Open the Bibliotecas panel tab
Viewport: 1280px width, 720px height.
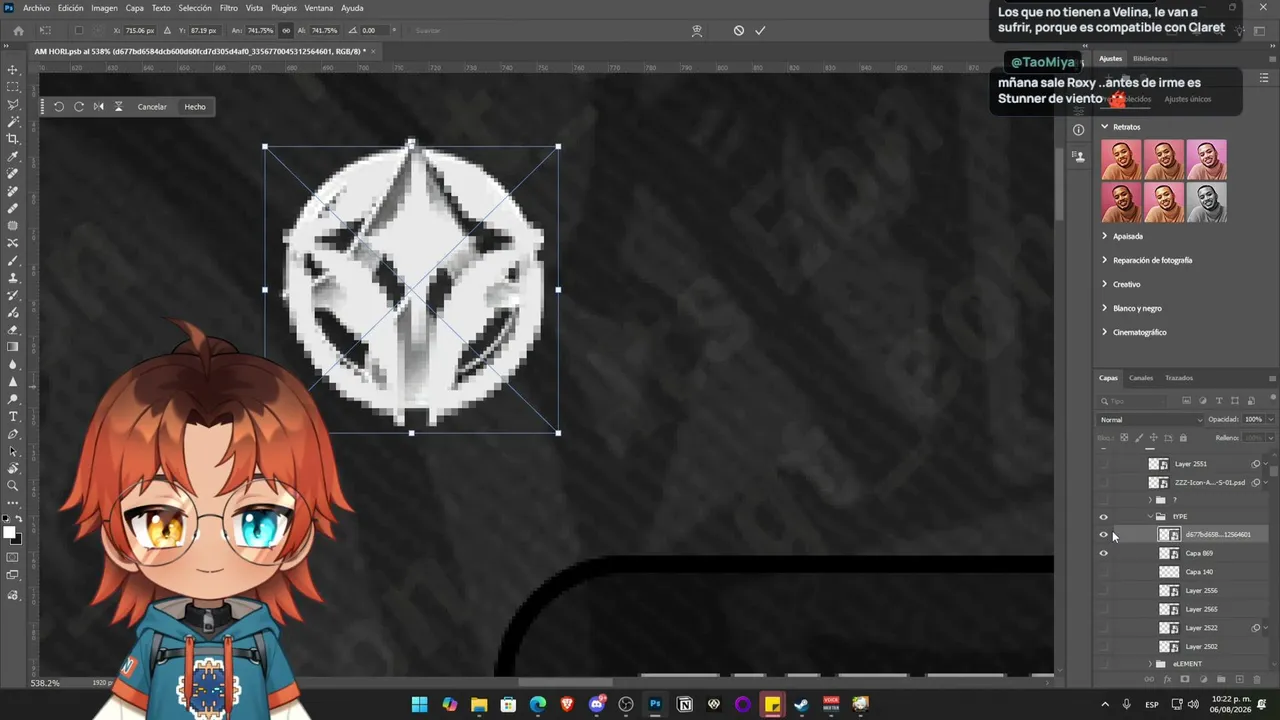(x=1150, y=59)
